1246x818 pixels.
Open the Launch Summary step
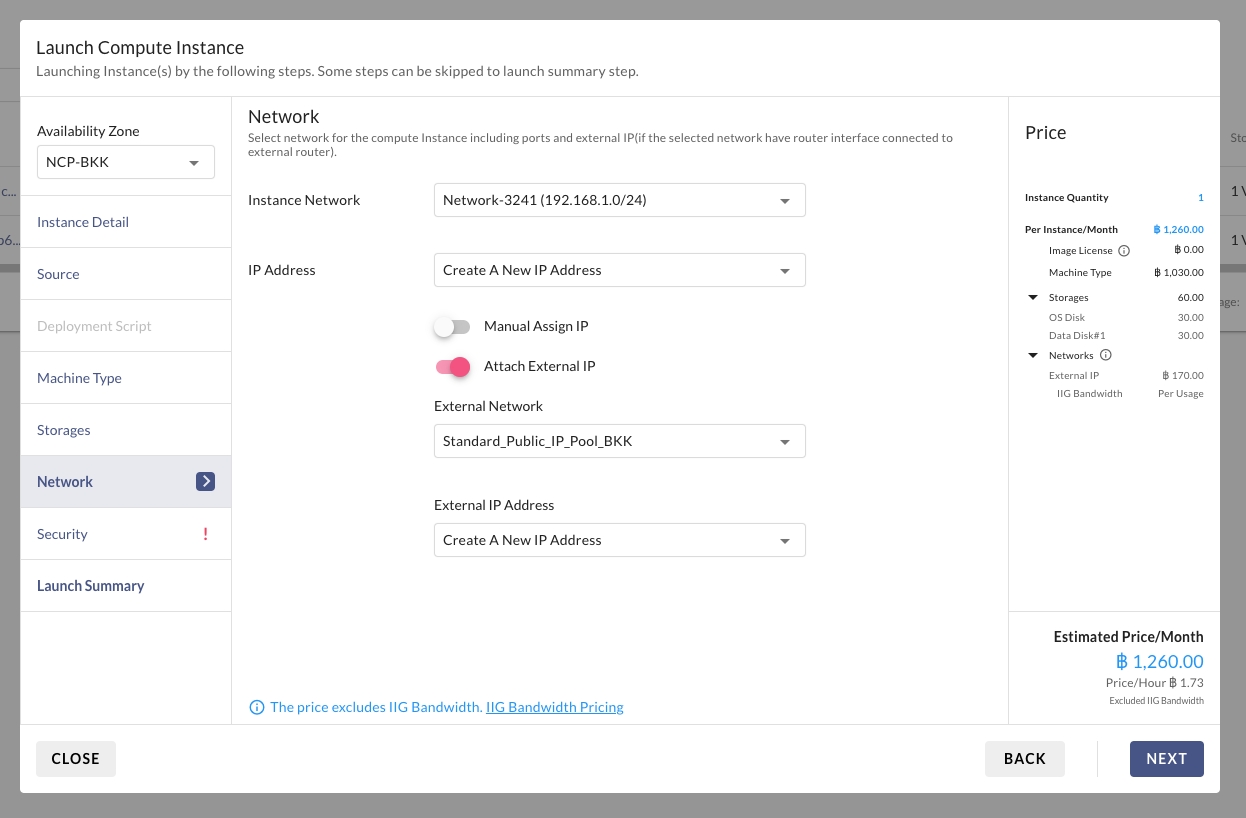(x=91, y=586)
